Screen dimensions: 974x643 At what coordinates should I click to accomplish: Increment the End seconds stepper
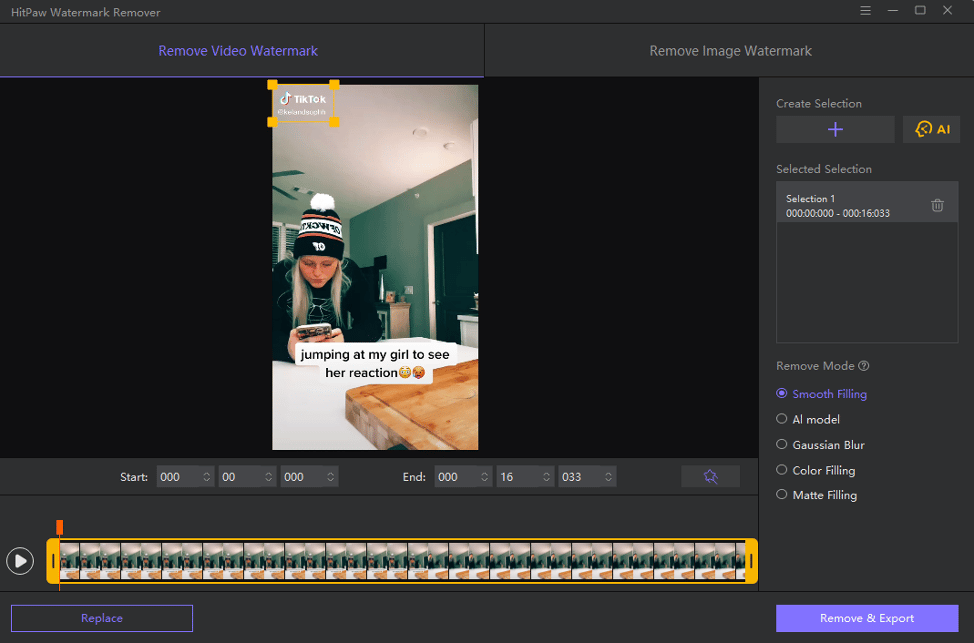[547, 472]
